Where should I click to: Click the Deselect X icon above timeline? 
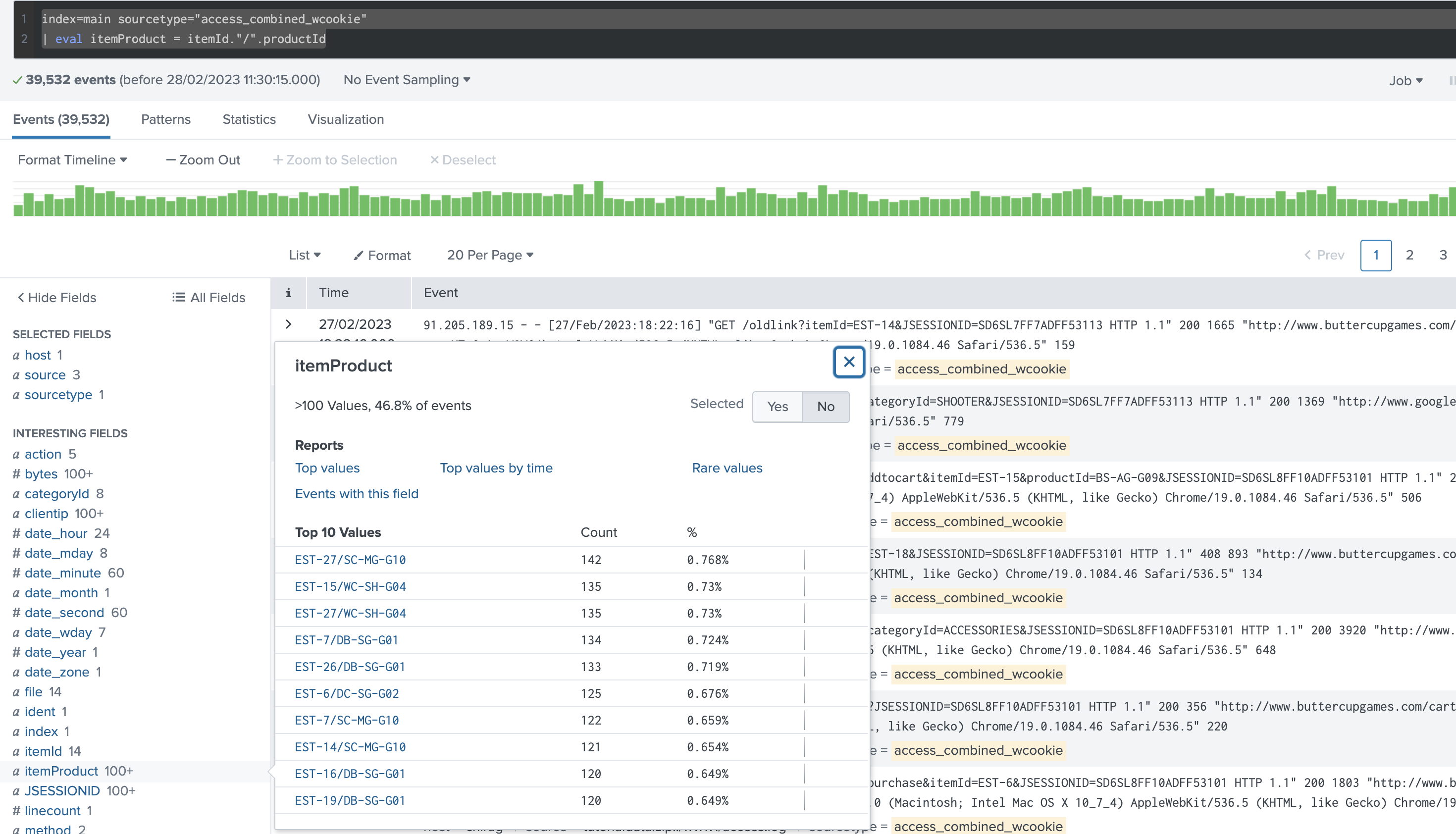[x=435, y=160]
